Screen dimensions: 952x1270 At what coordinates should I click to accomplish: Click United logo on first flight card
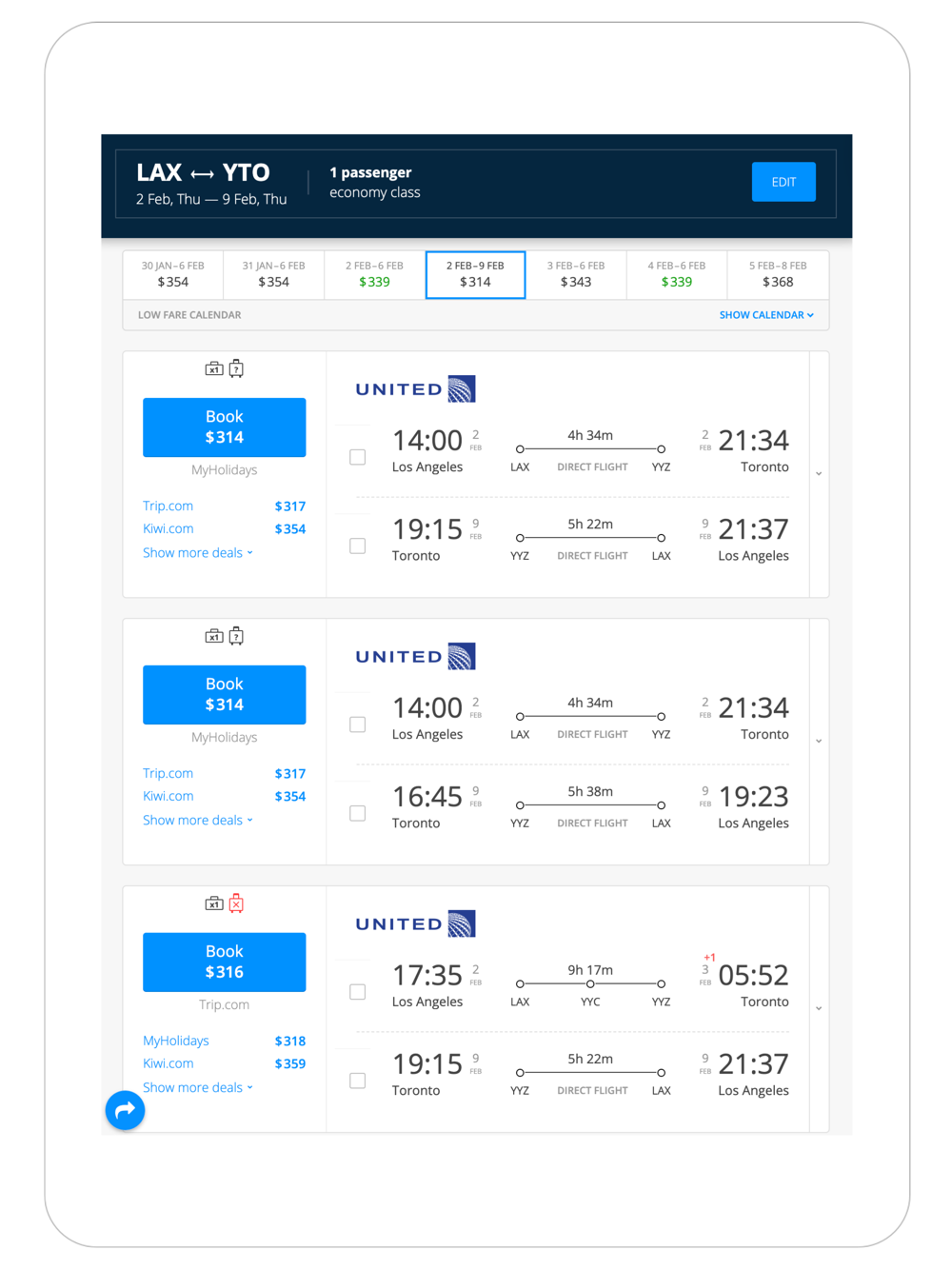pos(415,389)
